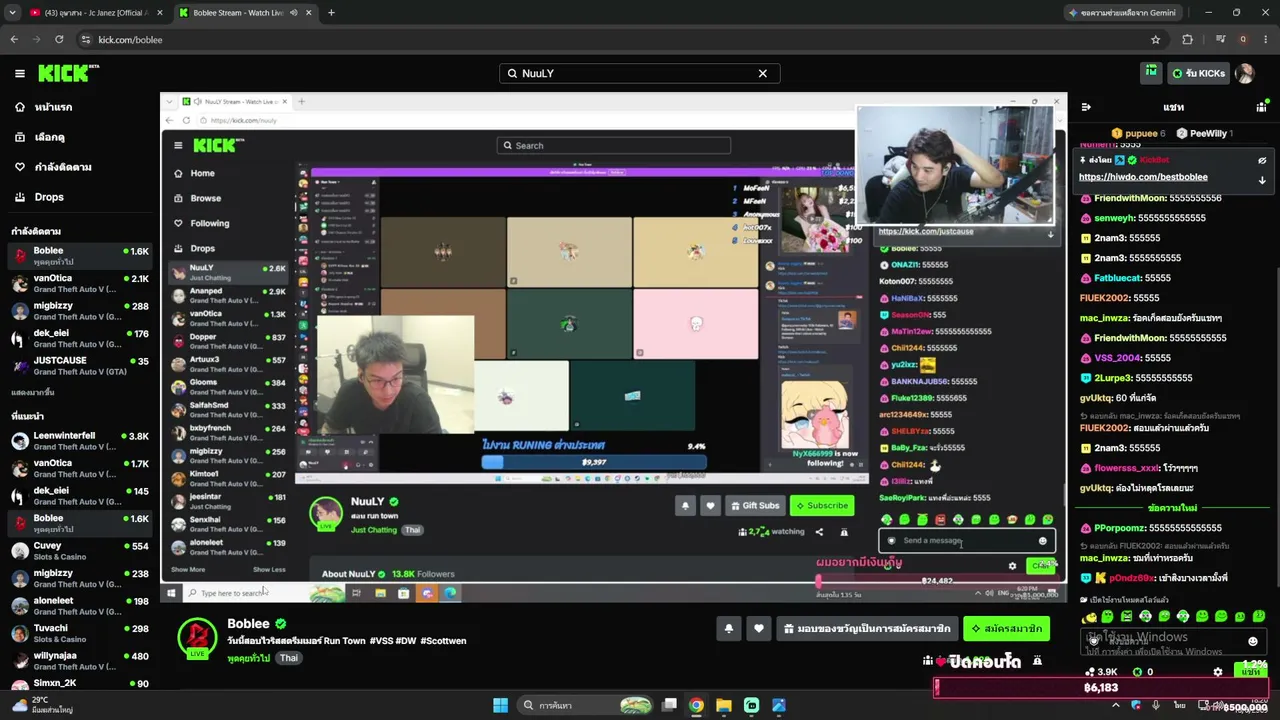Go back in browser history
Viewport: 1280px width, 720px height.
pos(14,40)
